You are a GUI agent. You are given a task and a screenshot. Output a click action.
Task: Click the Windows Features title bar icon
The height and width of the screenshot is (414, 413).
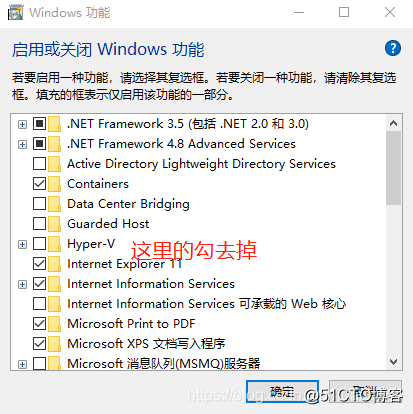(16, 13)
